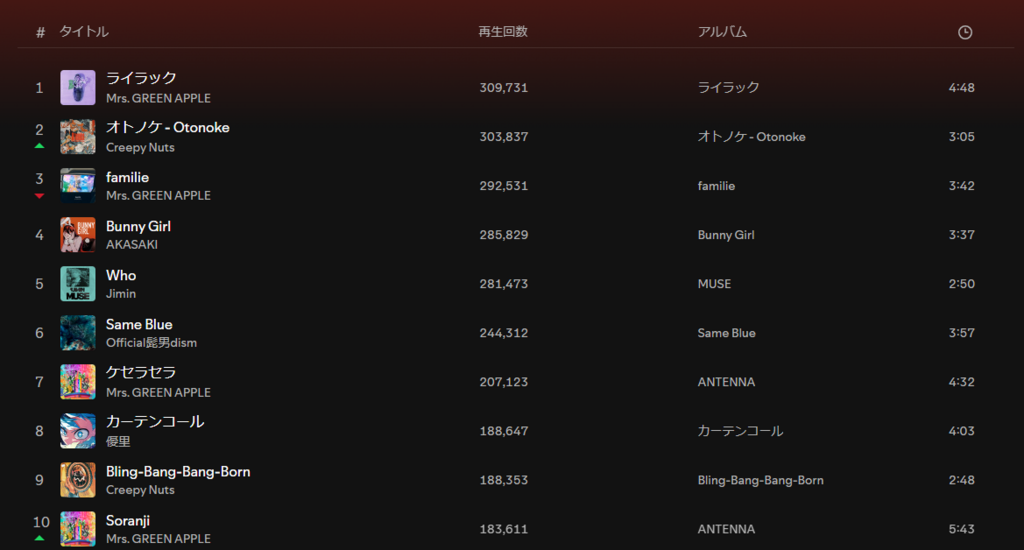Open the ANTENNA album link for Soranji
1024x550 pixels.
coord(726,528)
